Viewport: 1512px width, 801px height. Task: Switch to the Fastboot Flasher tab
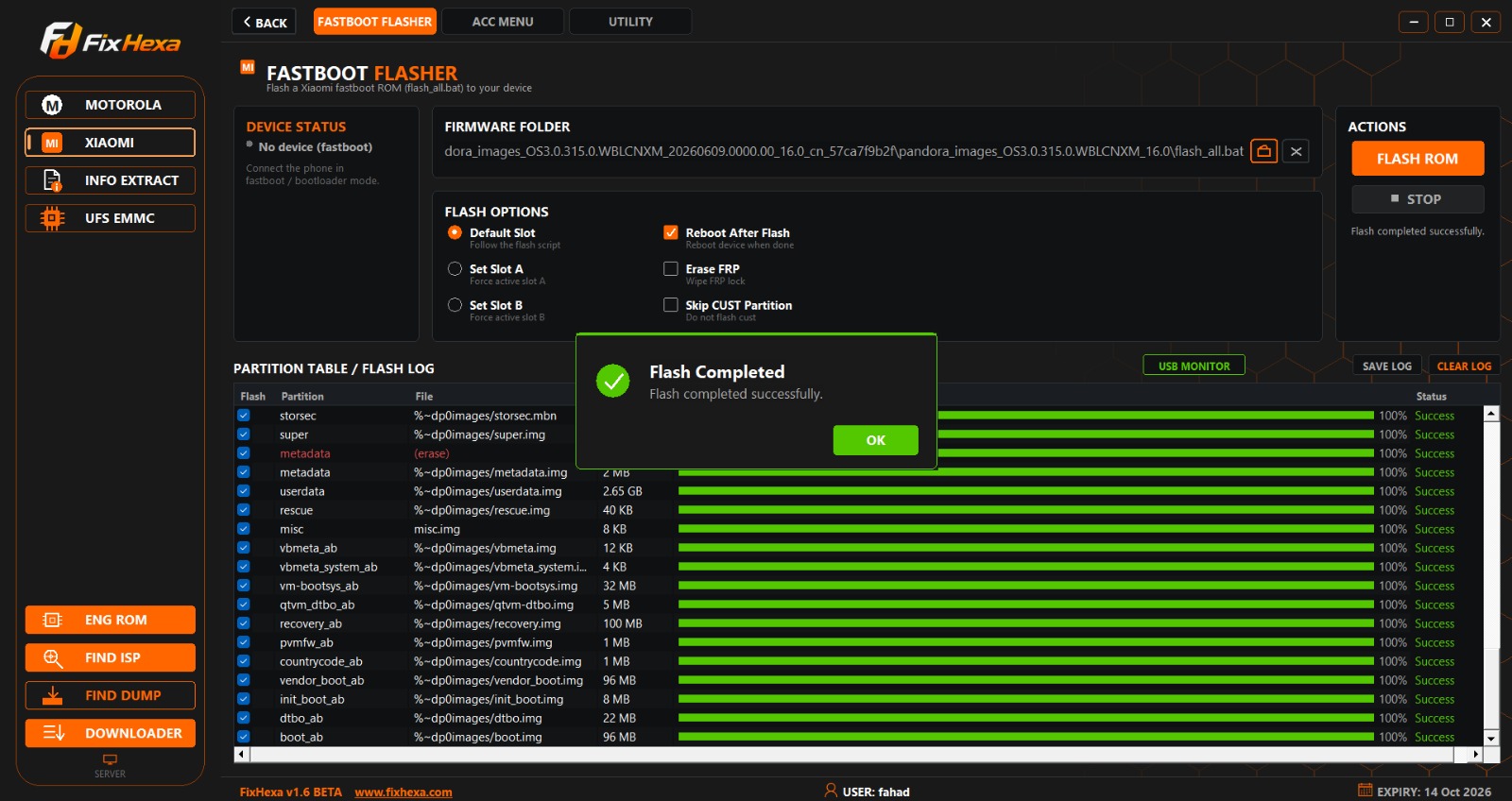coord(374,22)
